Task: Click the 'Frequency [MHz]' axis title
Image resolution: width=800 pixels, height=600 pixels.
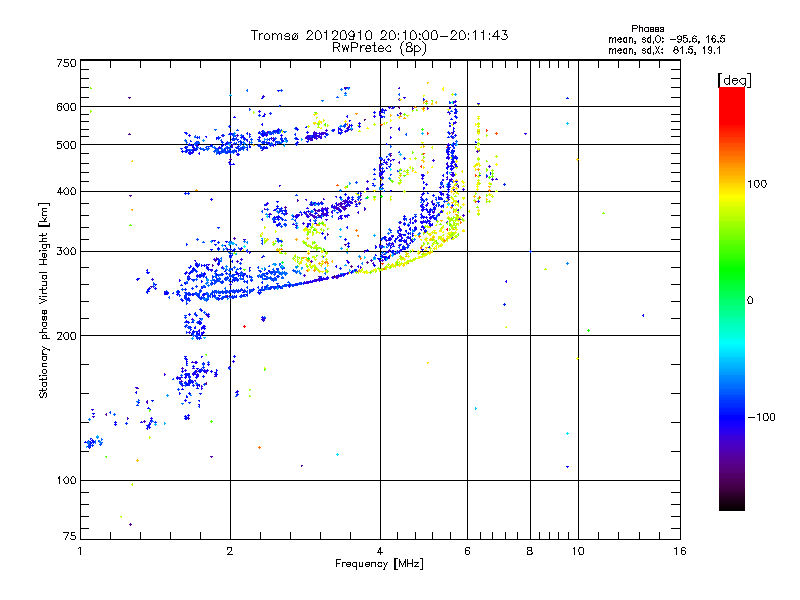Action: [x=379, y=564]
